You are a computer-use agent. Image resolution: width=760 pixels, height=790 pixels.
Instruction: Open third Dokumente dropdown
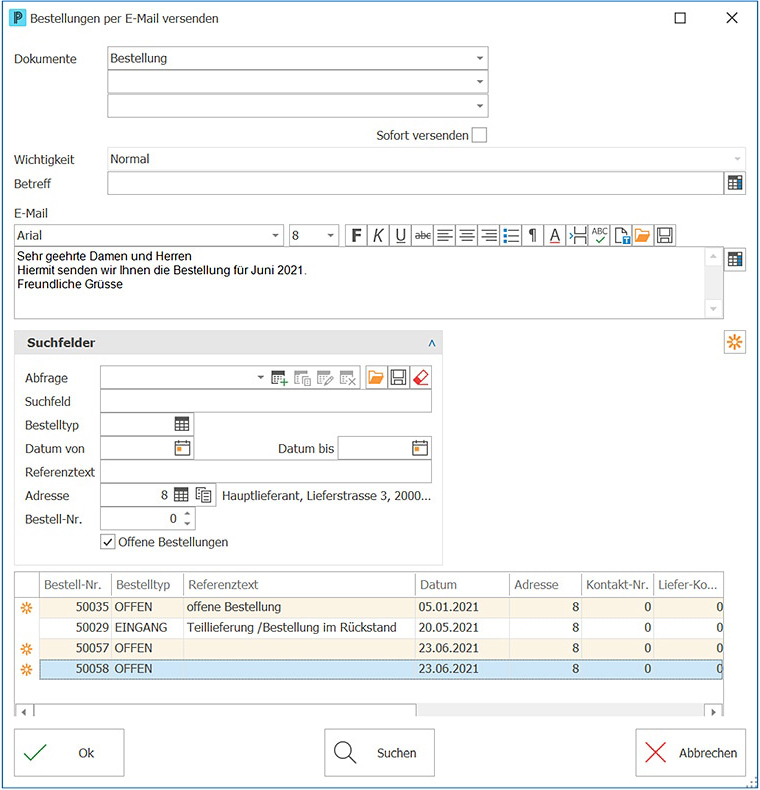pyautogui.click(x=480, y=106)
